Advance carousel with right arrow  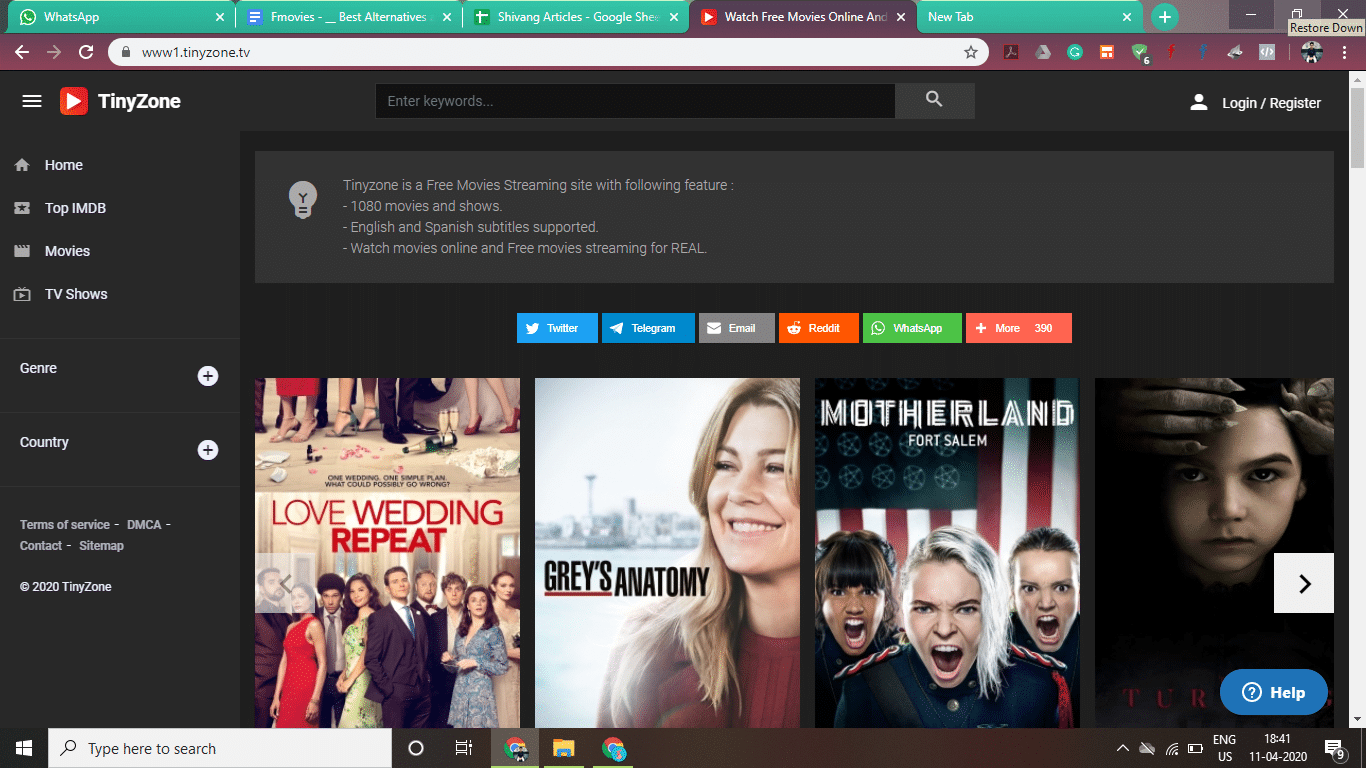pos(1304,583)
